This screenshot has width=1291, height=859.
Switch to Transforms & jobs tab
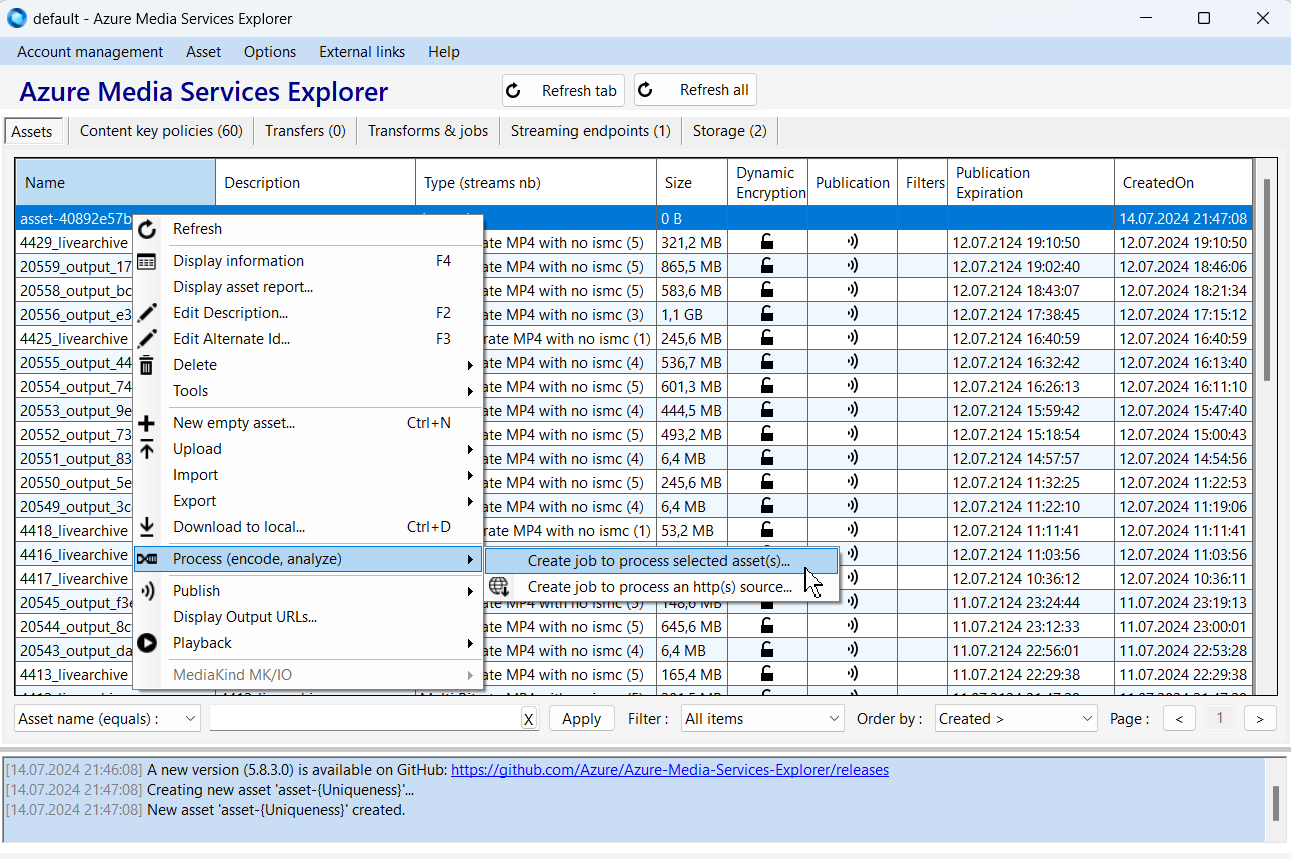point(428,131)
